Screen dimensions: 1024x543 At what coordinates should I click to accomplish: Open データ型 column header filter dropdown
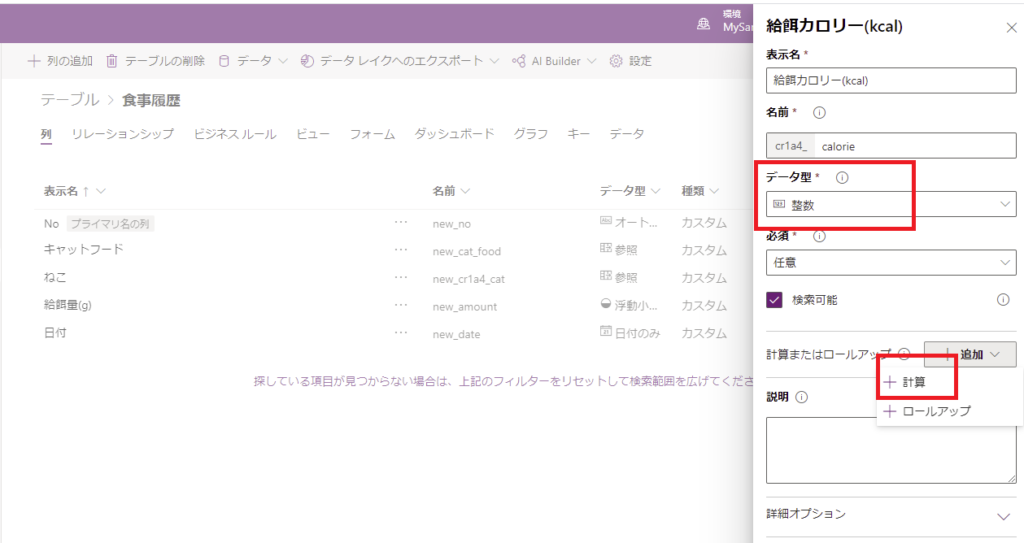(656, 191)
